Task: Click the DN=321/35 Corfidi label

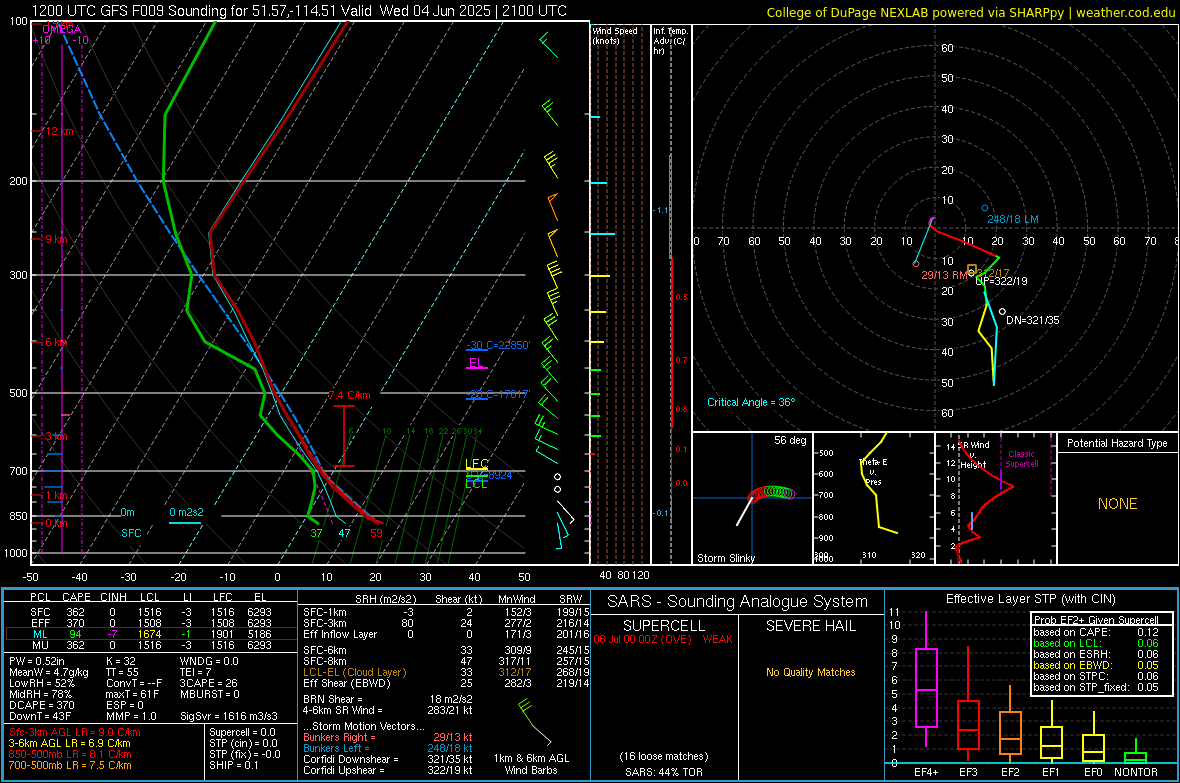Action: coord(1032,320)
